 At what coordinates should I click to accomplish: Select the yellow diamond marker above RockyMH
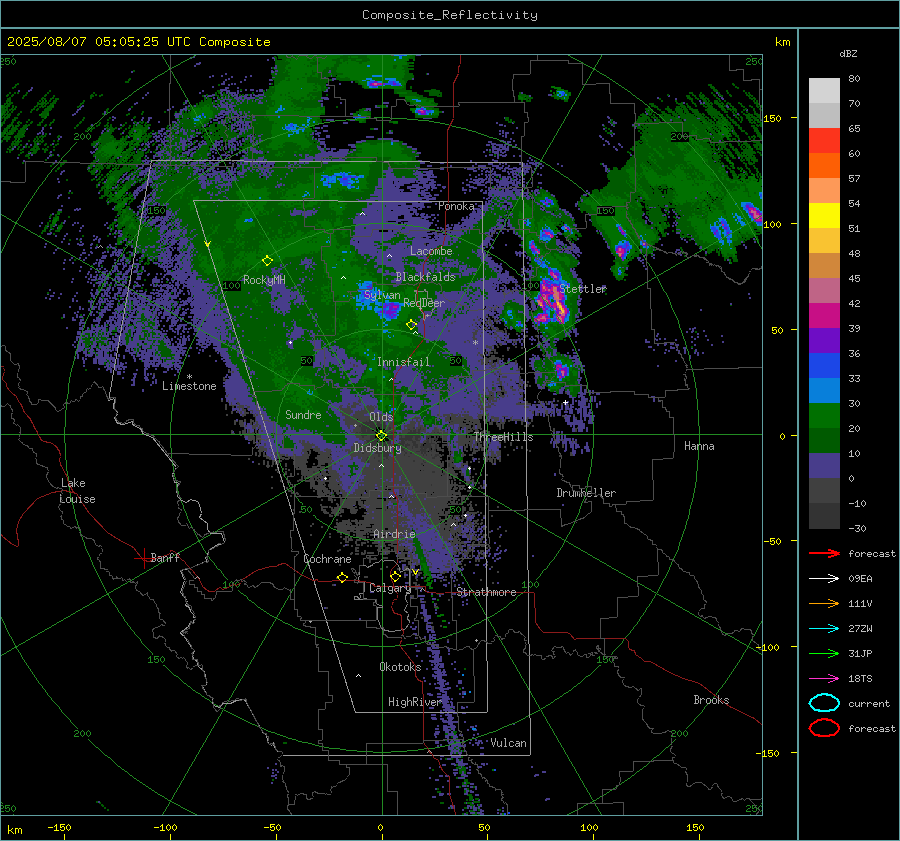(x=267, y=261)
